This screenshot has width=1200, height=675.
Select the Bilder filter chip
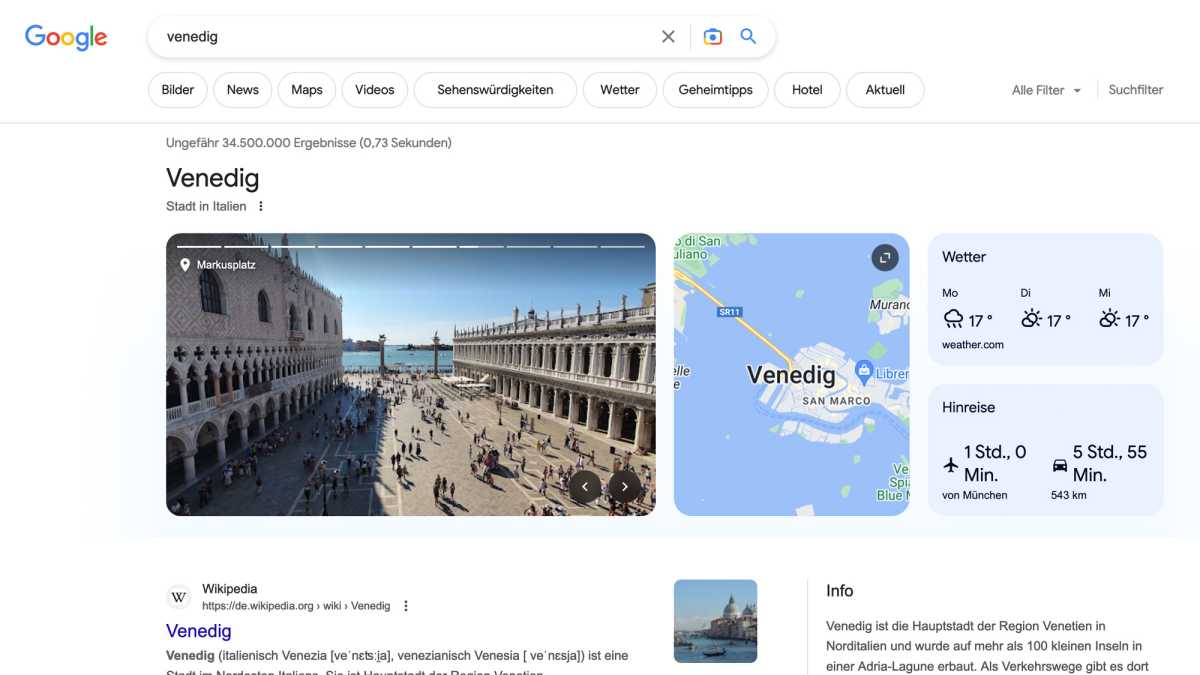point(178,90)
